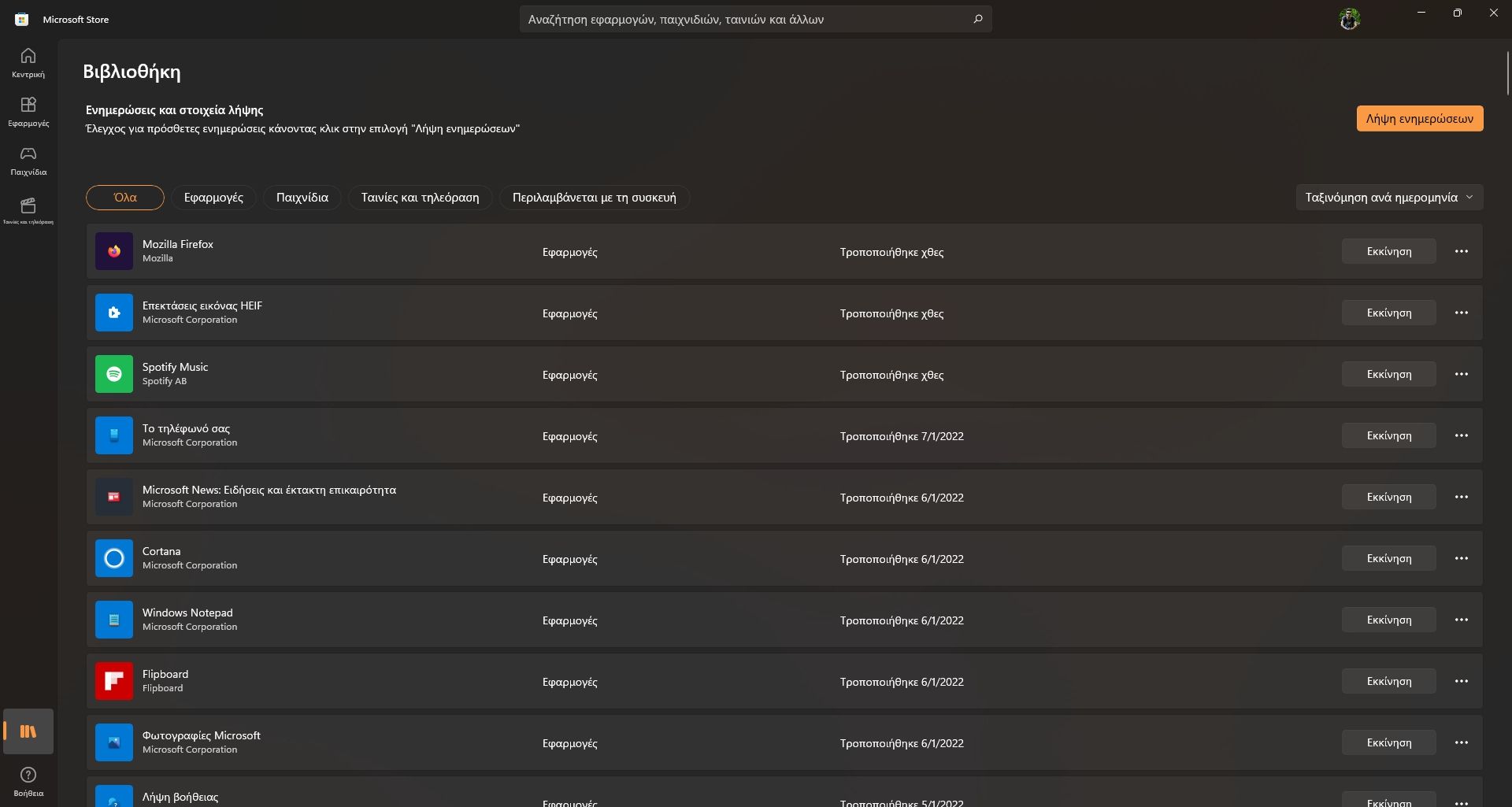Launch Cortana with its Εκκίνηση button
Image resolution: width=1512 pixels, height=807 pixels.
pyautogui.click(x=1388, y=558)
